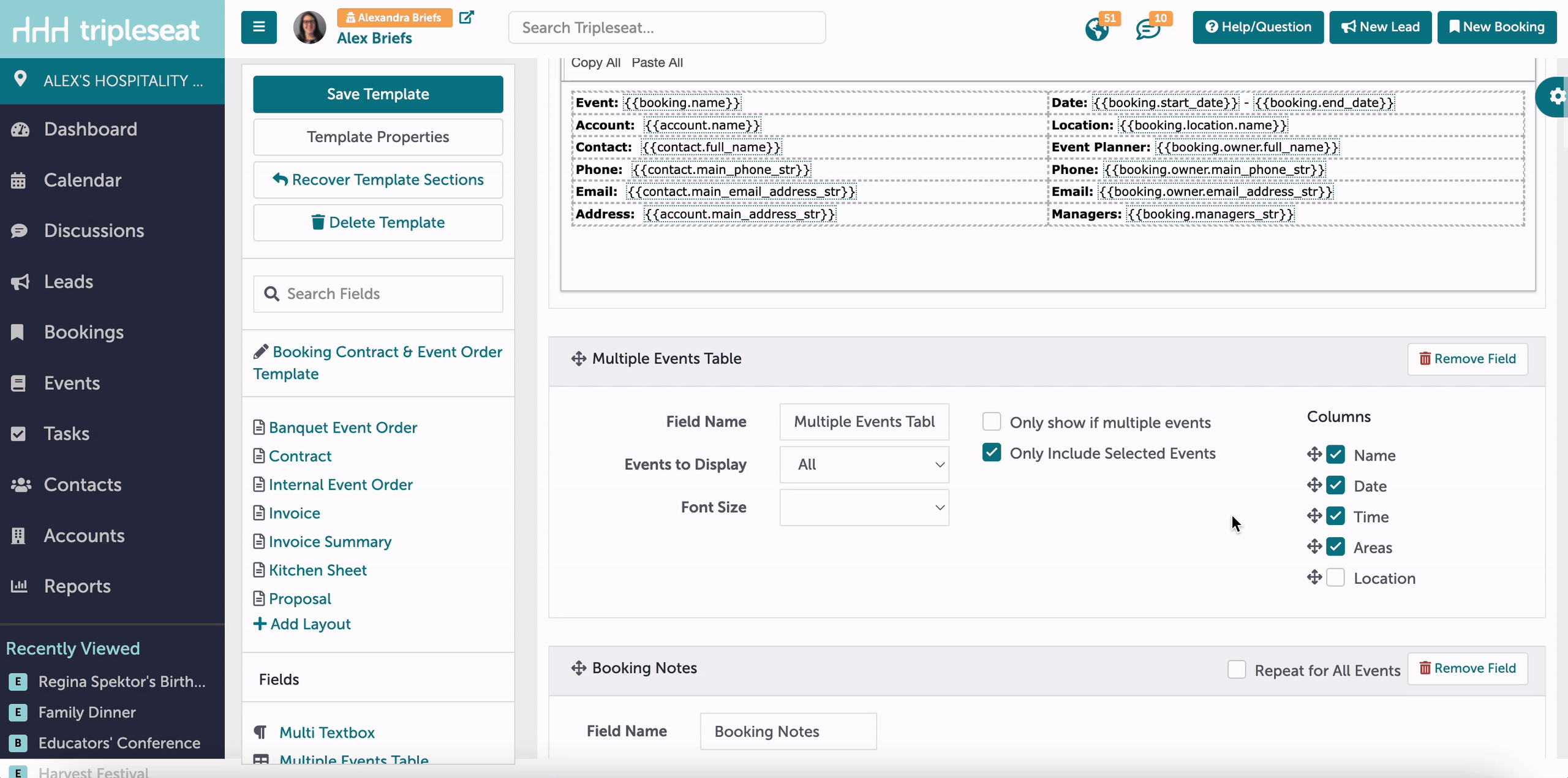Open the Contract layout link
This screenshot has height=778, width=1568.
click(300, 456)
